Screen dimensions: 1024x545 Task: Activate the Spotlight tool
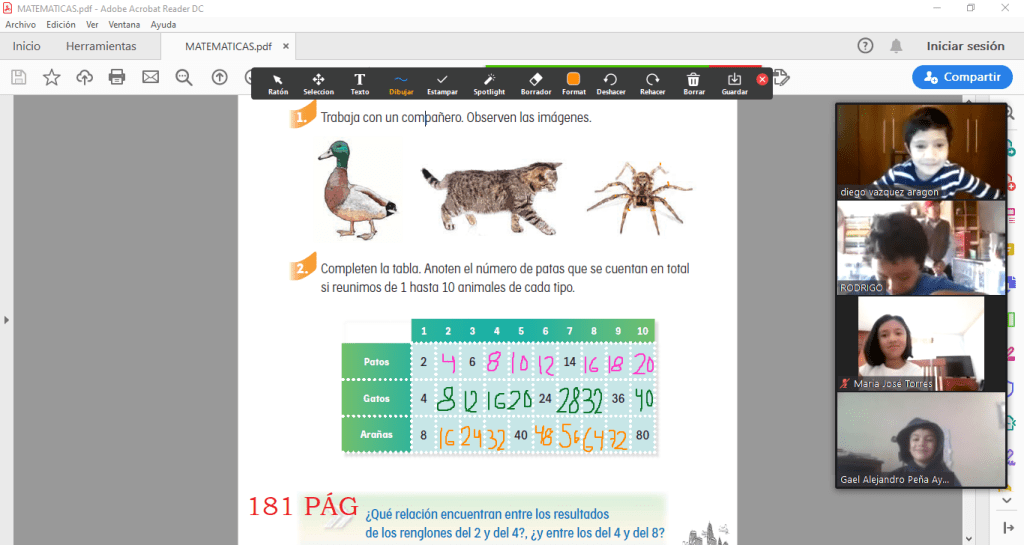(489, 83)
